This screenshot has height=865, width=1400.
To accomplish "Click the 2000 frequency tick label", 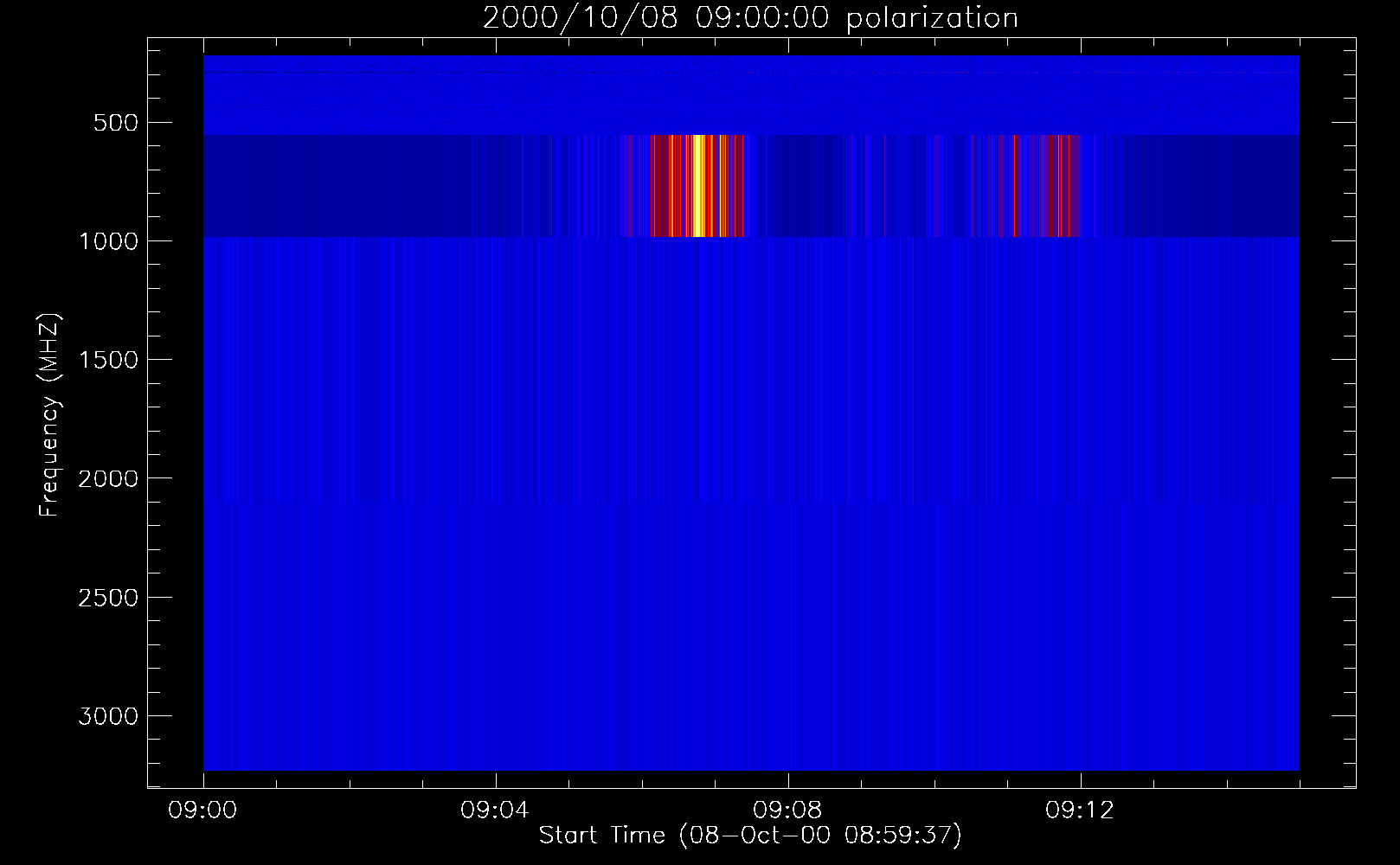I will 108,479.
